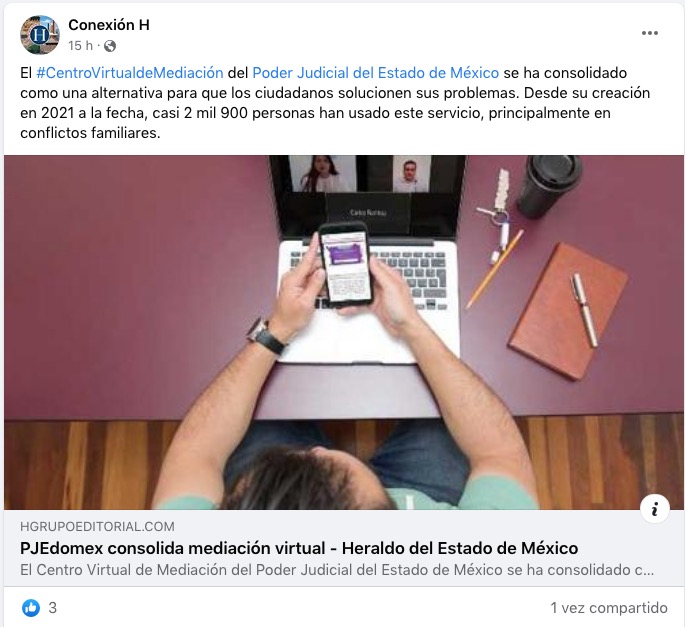The width and height of the screenshot is (685, 627).
Task: Click the blue like reaction icon
Action: point(31,608)
